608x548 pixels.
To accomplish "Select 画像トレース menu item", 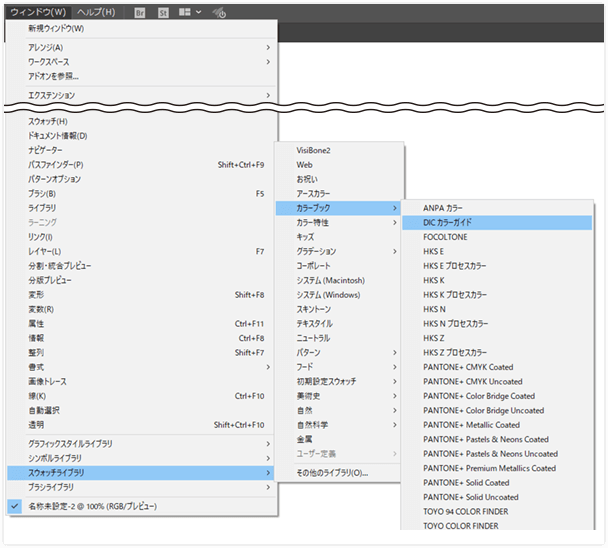I will click(142, 381).
